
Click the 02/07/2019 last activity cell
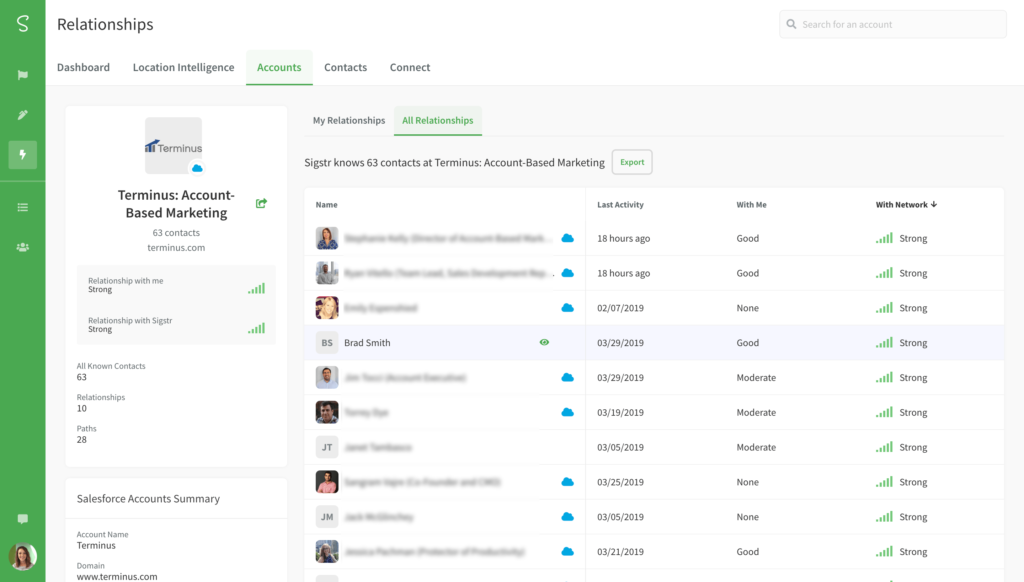[620, 308]
